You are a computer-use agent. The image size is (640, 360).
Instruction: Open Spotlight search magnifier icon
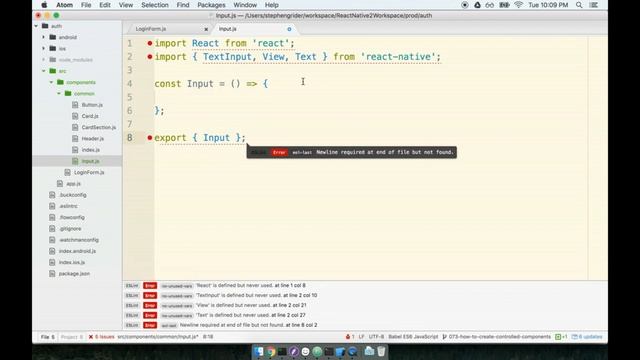579,5
